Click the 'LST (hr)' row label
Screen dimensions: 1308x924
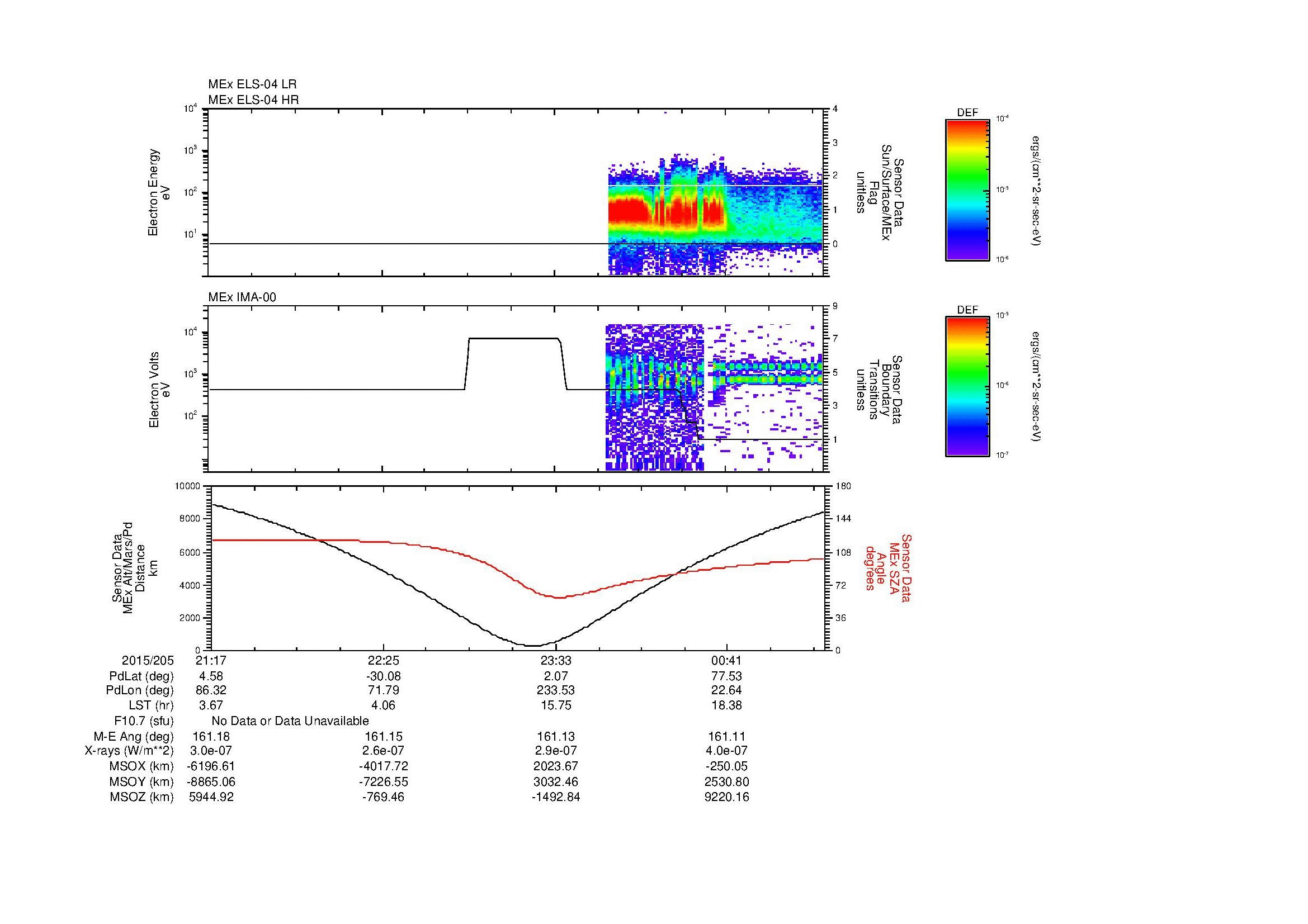click(151, 706)
